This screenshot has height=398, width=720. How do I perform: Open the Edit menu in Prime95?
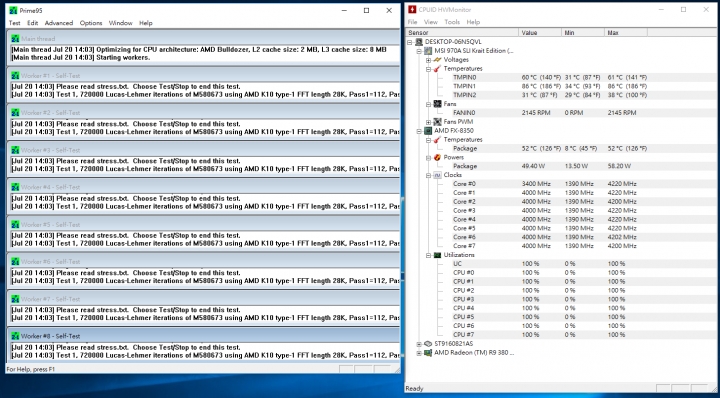click(x=32, y=23)
